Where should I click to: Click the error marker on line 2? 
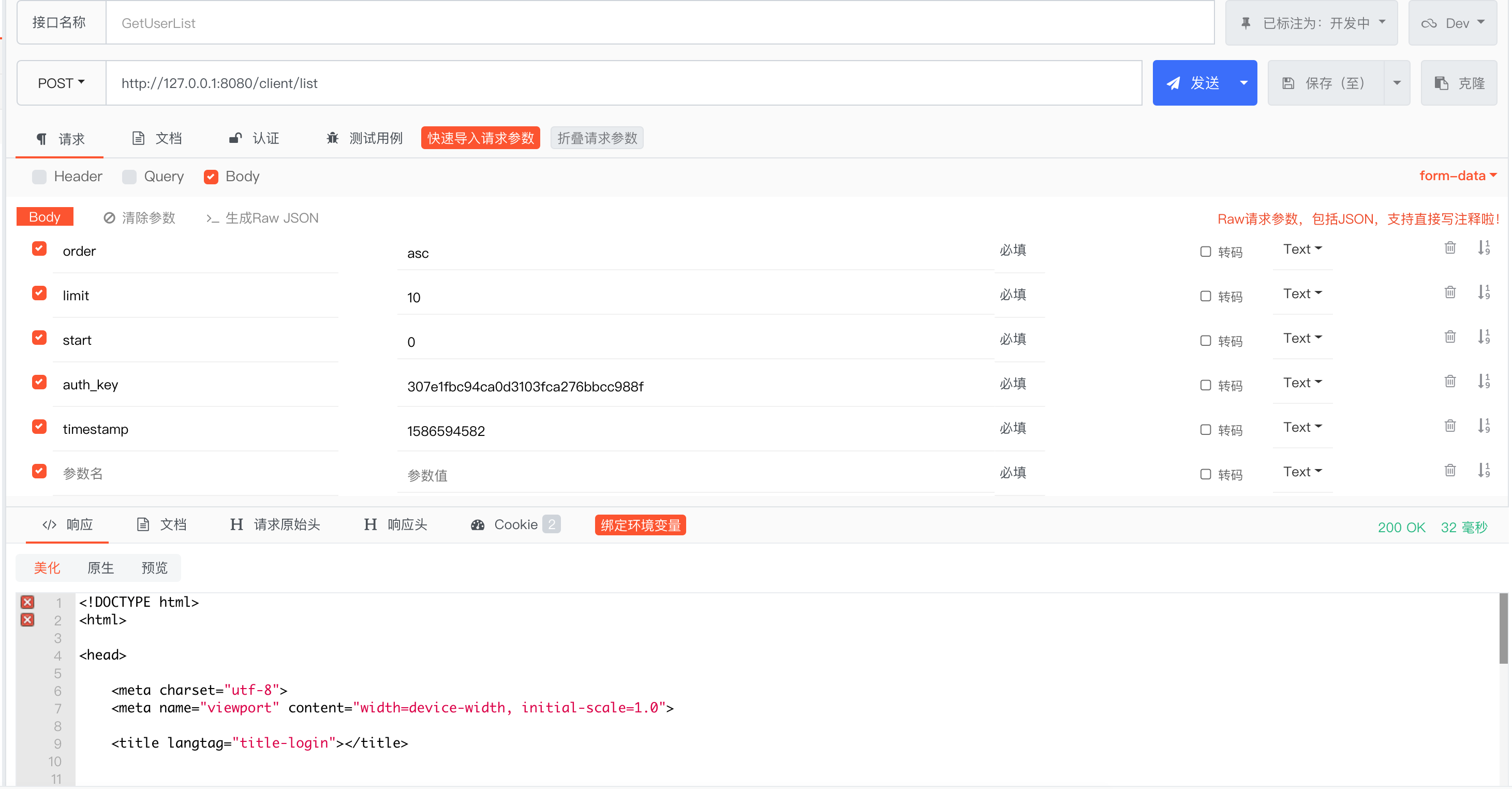coord(27,619)
